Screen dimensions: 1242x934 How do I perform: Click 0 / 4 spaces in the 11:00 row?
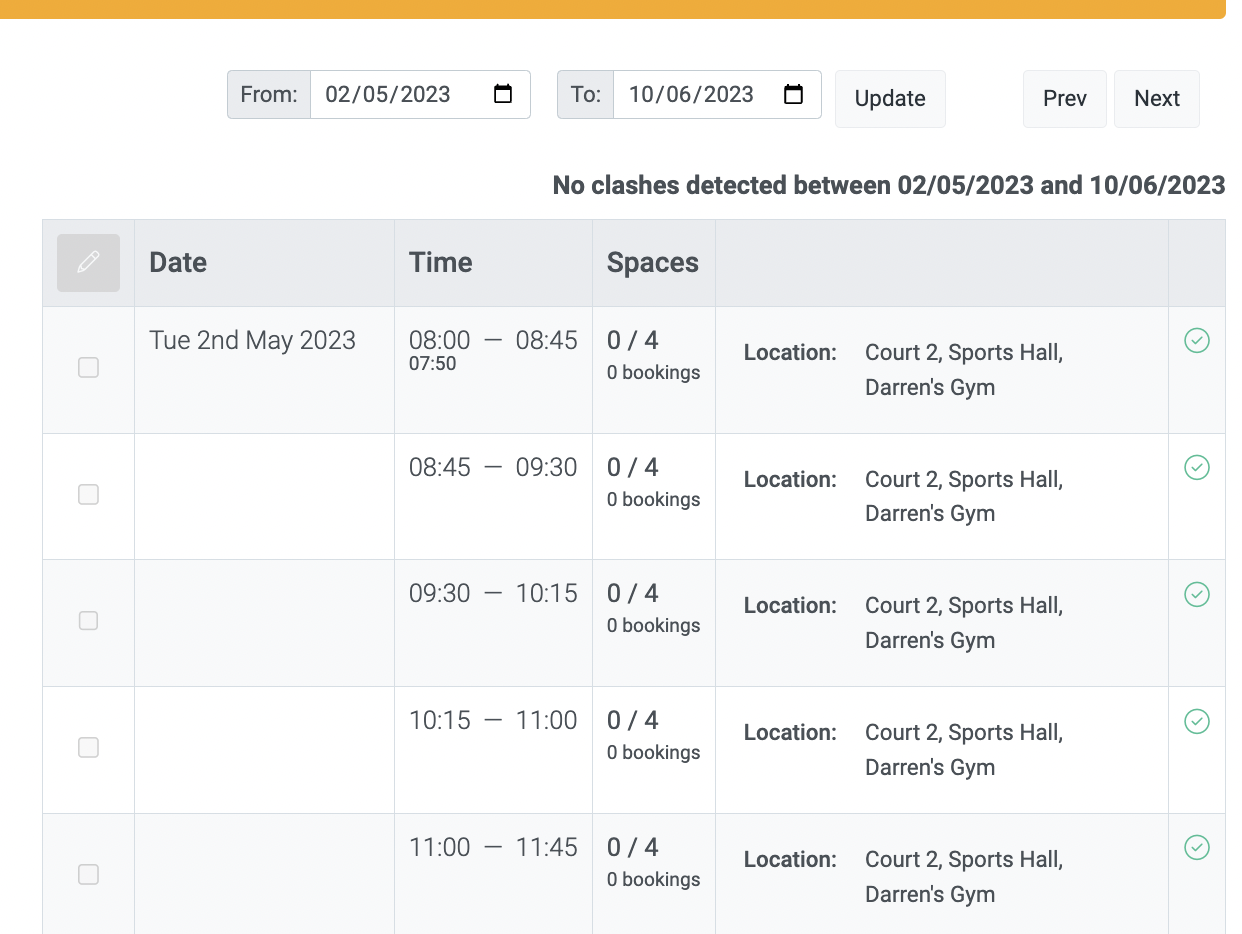coord(633,847)
